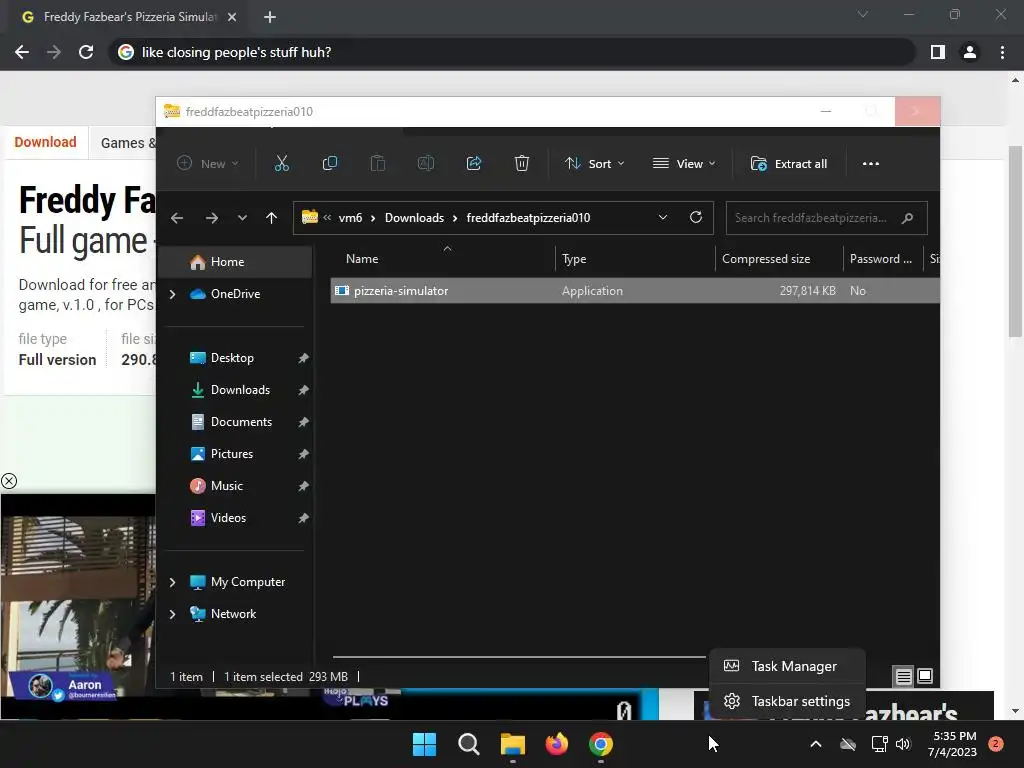
Task: Click Downloads in the address breadcrumb
Action: point(414,218)
